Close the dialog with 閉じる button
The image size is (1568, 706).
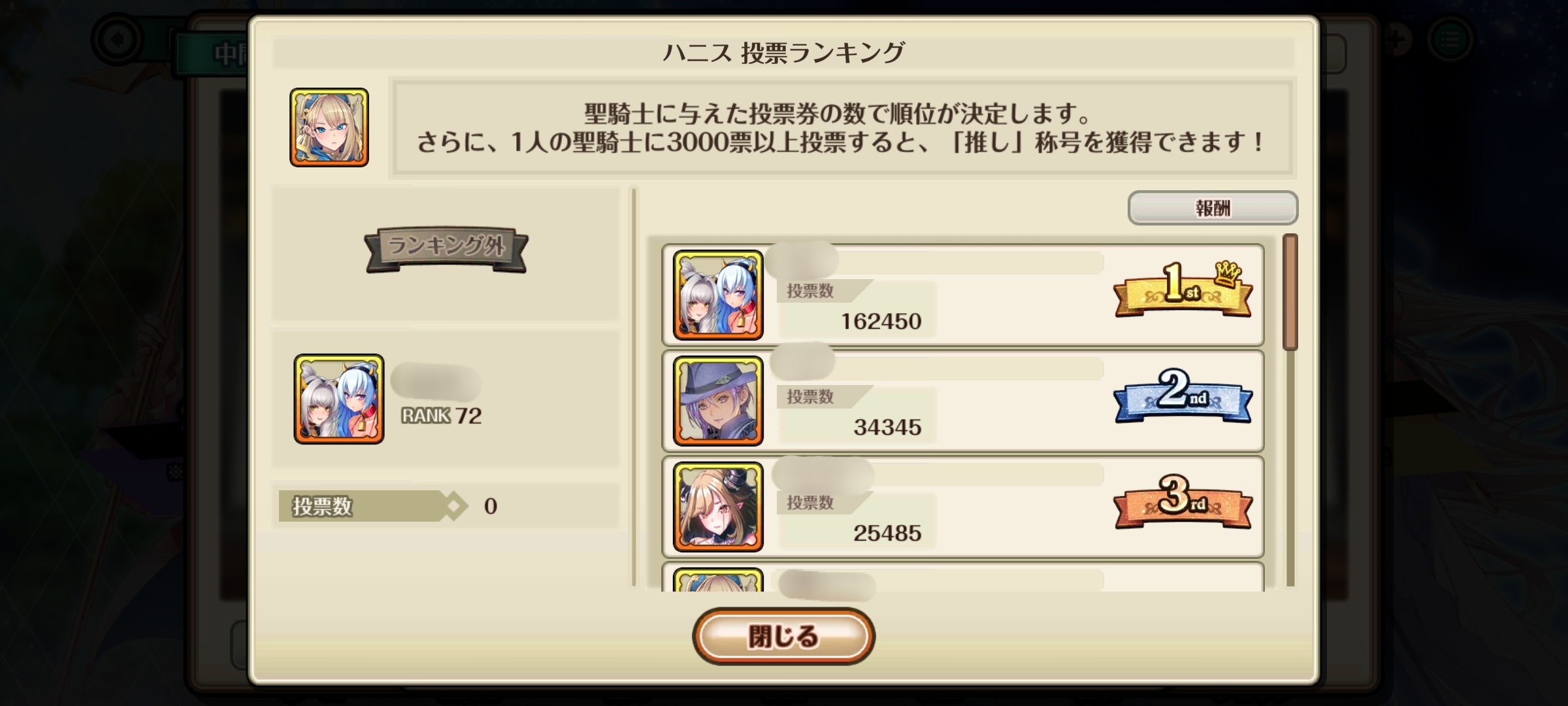[x=783, y=636]
